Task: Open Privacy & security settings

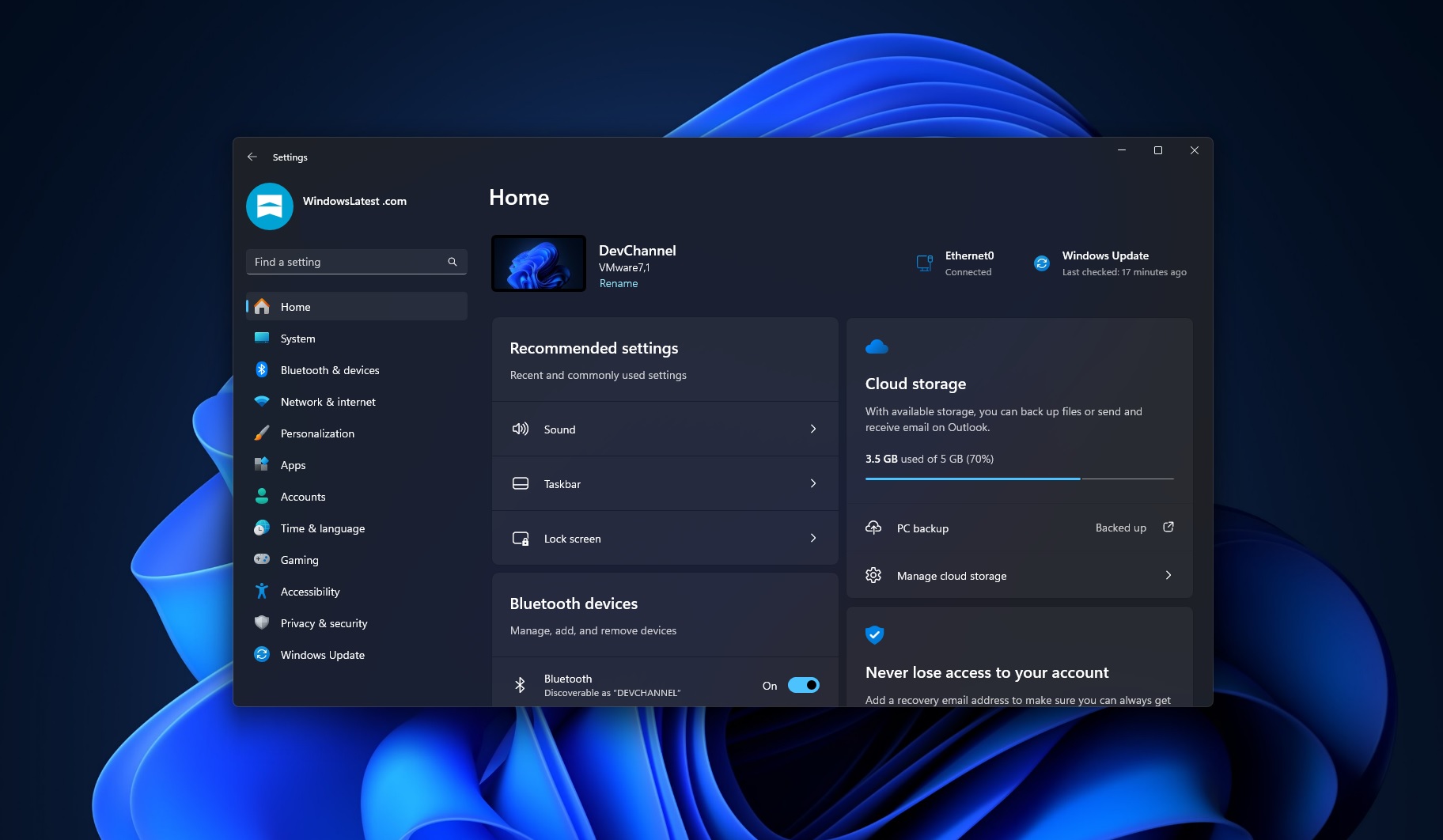Action: point(357,623)
